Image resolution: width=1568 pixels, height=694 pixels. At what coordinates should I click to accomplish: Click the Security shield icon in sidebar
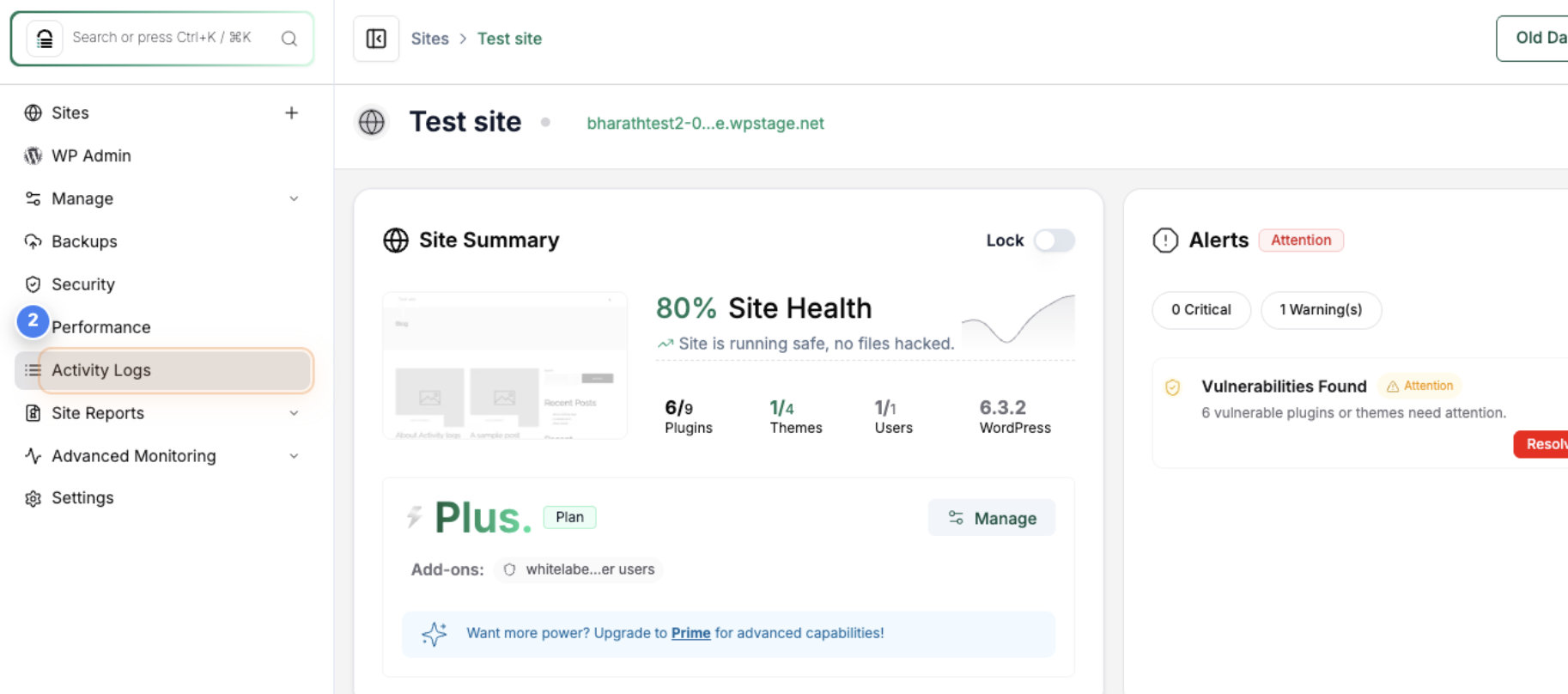click(33, 284)
